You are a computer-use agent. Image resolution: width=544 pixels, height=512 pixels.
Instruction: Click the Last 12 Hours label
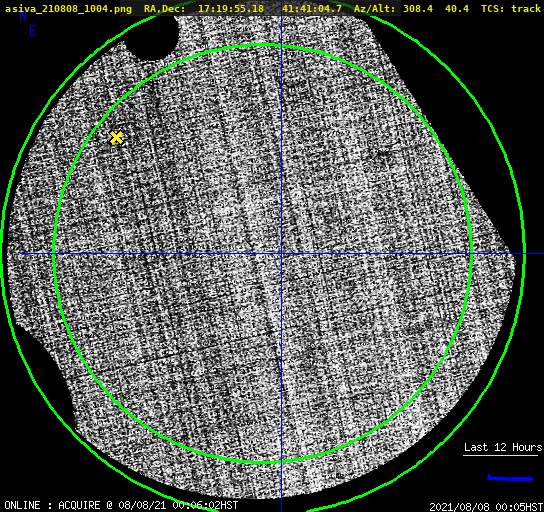[503, 447]
